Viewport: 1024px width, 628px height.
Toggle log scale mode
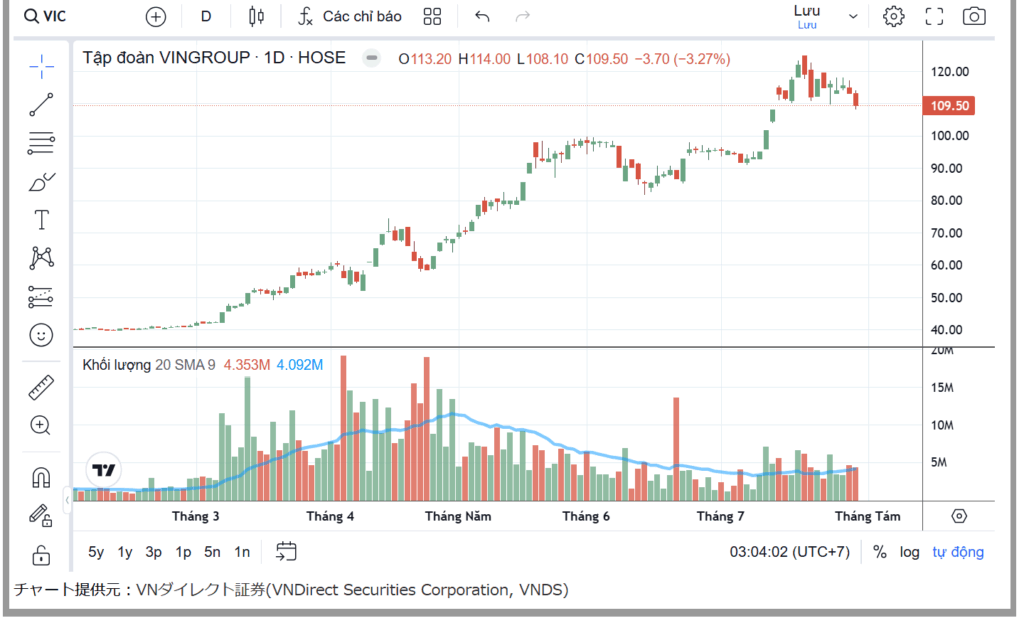909,552
